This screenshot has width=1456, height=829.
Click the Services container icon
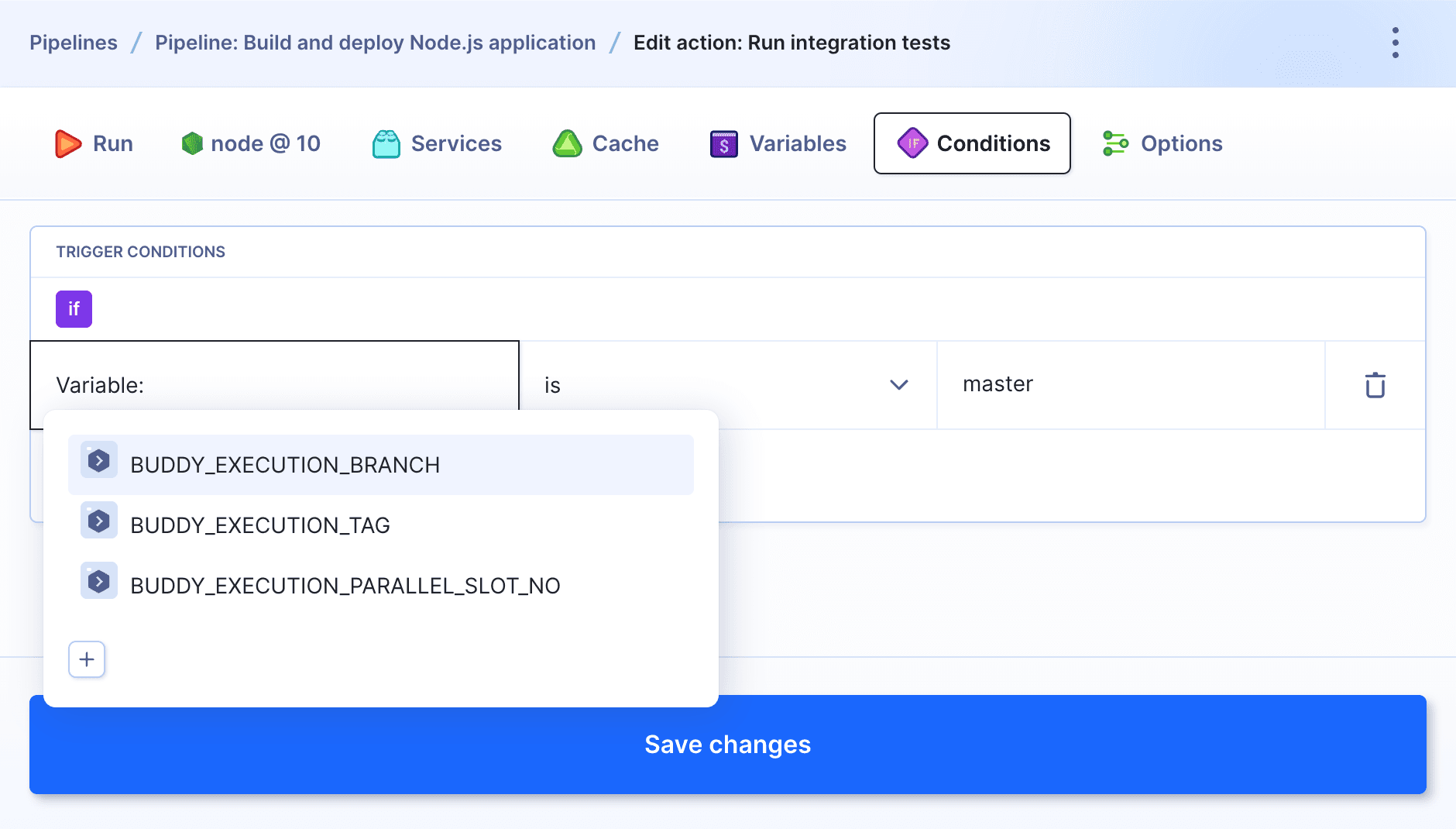(386, 144)
